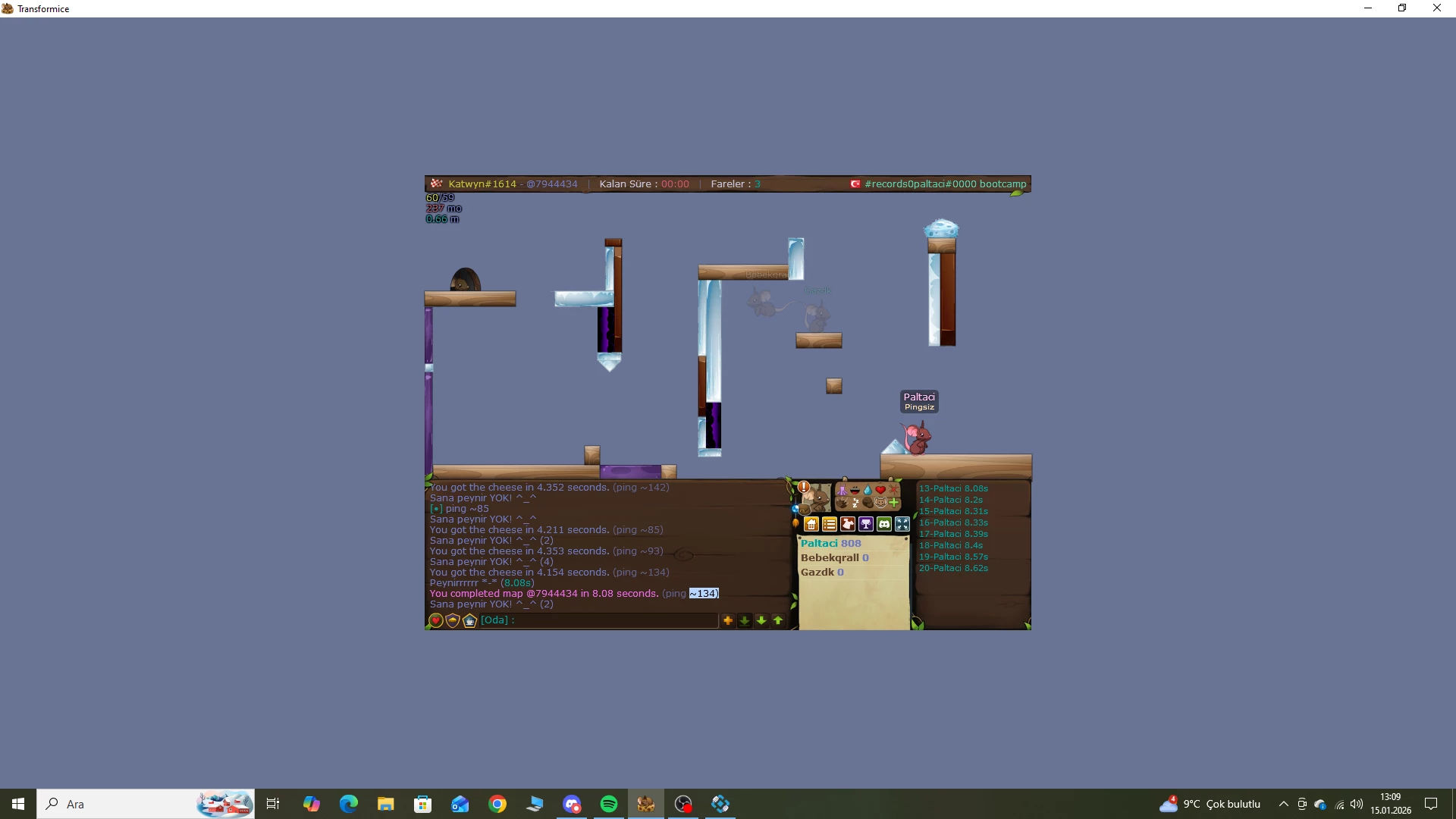Click the dark green down arrow button
This screenshot has height=819, width=1456.
745,620
